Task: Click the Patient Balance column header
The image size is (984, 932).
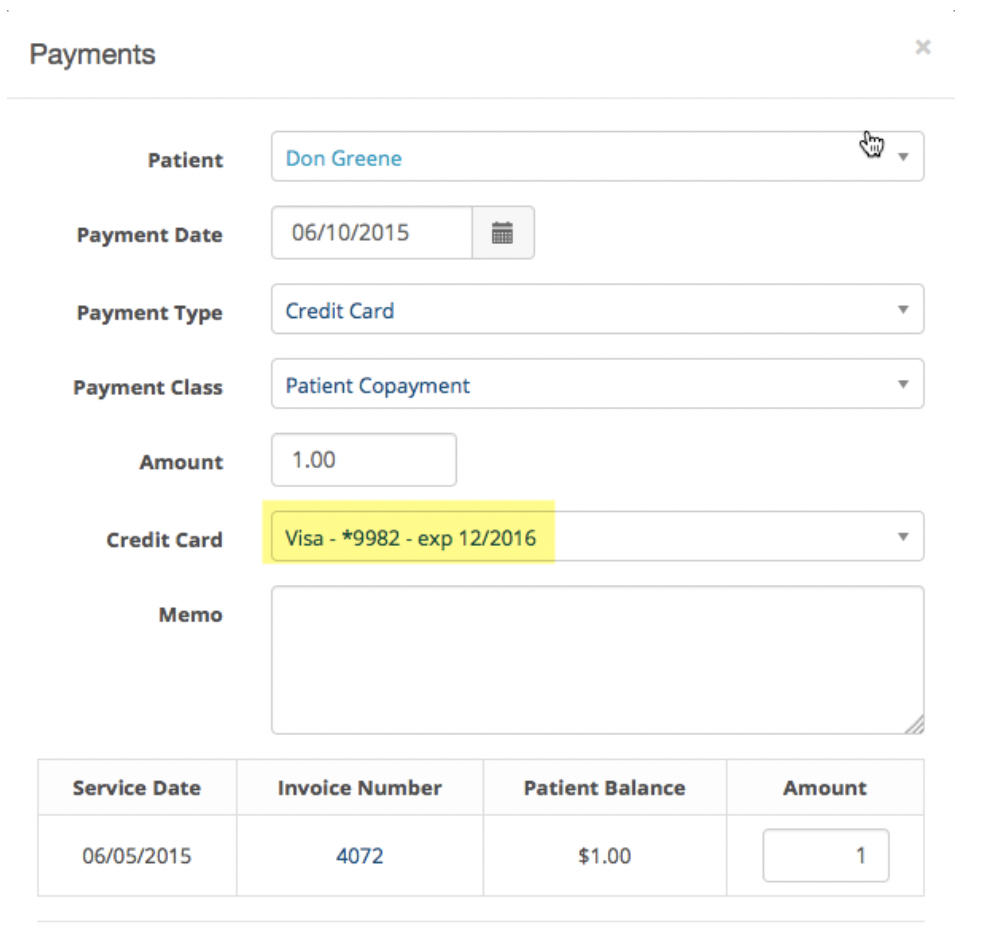Action: tap(605, 788)
